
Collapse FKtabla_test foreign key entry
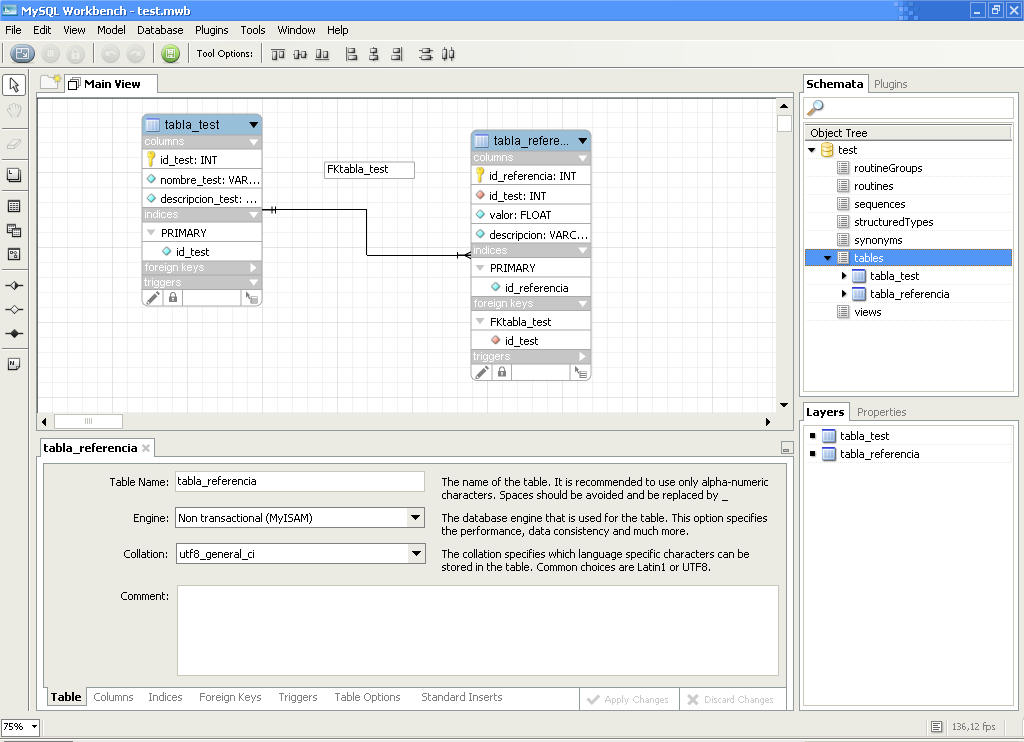coord(480,321)
